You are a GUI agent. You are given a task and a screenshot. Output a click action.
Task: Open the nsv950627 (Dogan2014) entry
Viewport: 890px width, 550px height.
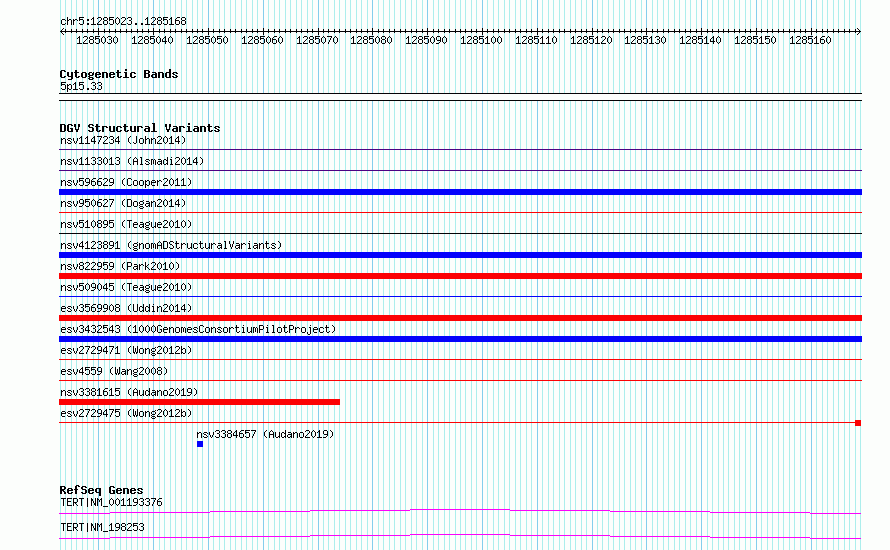[123, 203]
